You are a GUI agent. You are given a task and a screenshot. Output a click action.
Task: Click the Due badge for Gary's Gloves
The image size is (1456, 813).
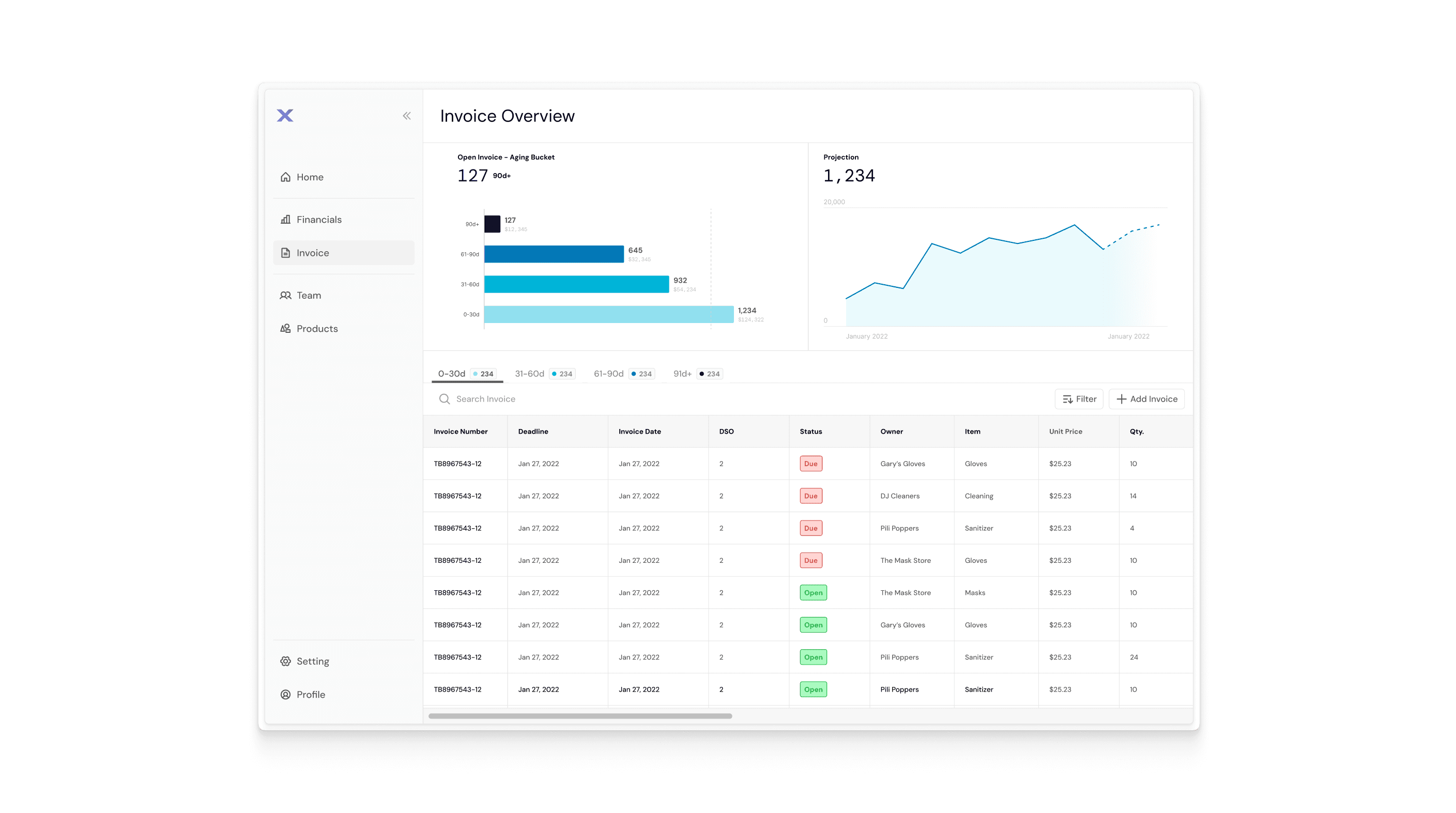[x=810, y=464]
